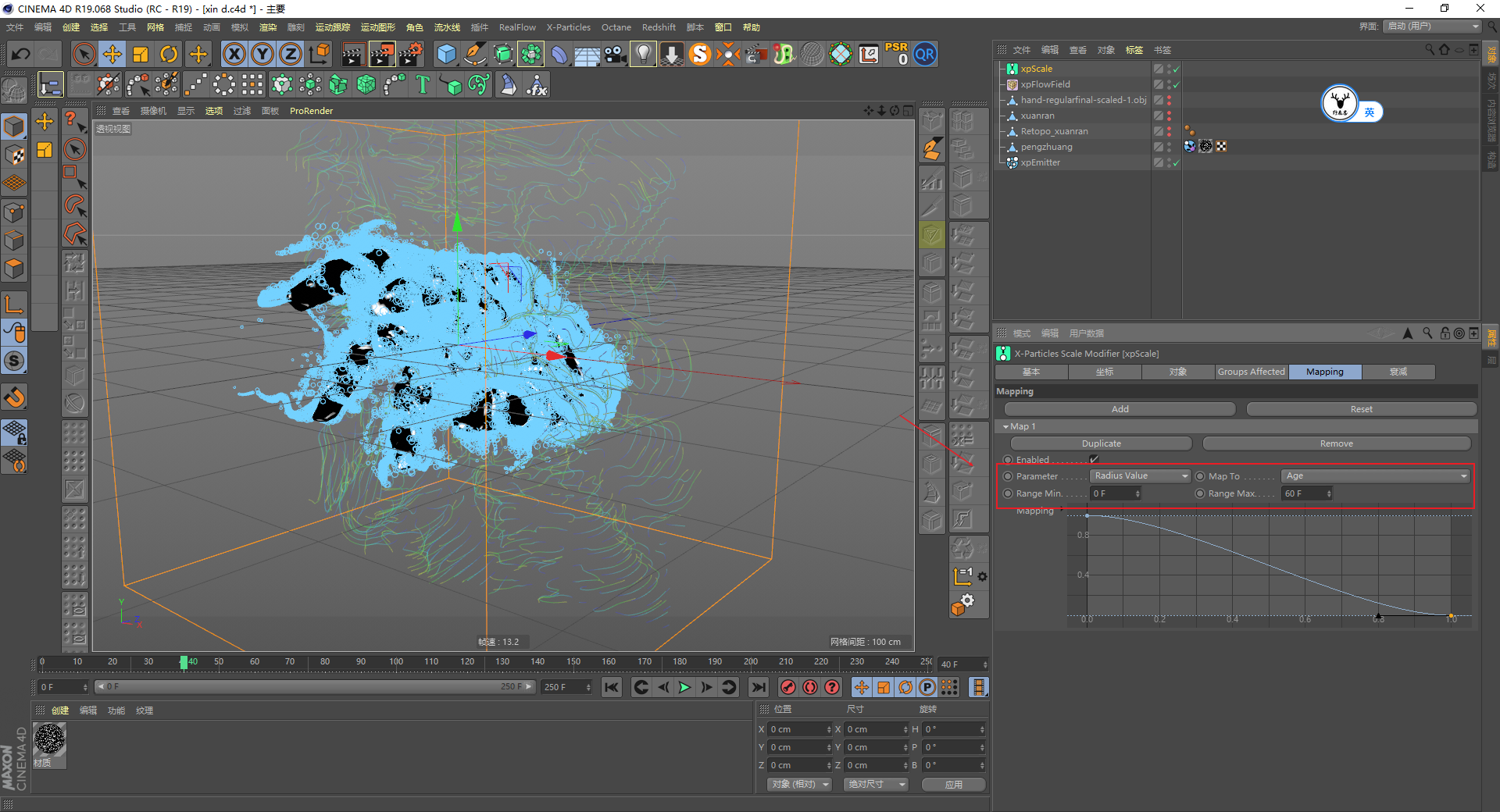Click the green current frame marker
This screenshot has height=812, width=1500.
pyautogui.click(x=184, y=662)
